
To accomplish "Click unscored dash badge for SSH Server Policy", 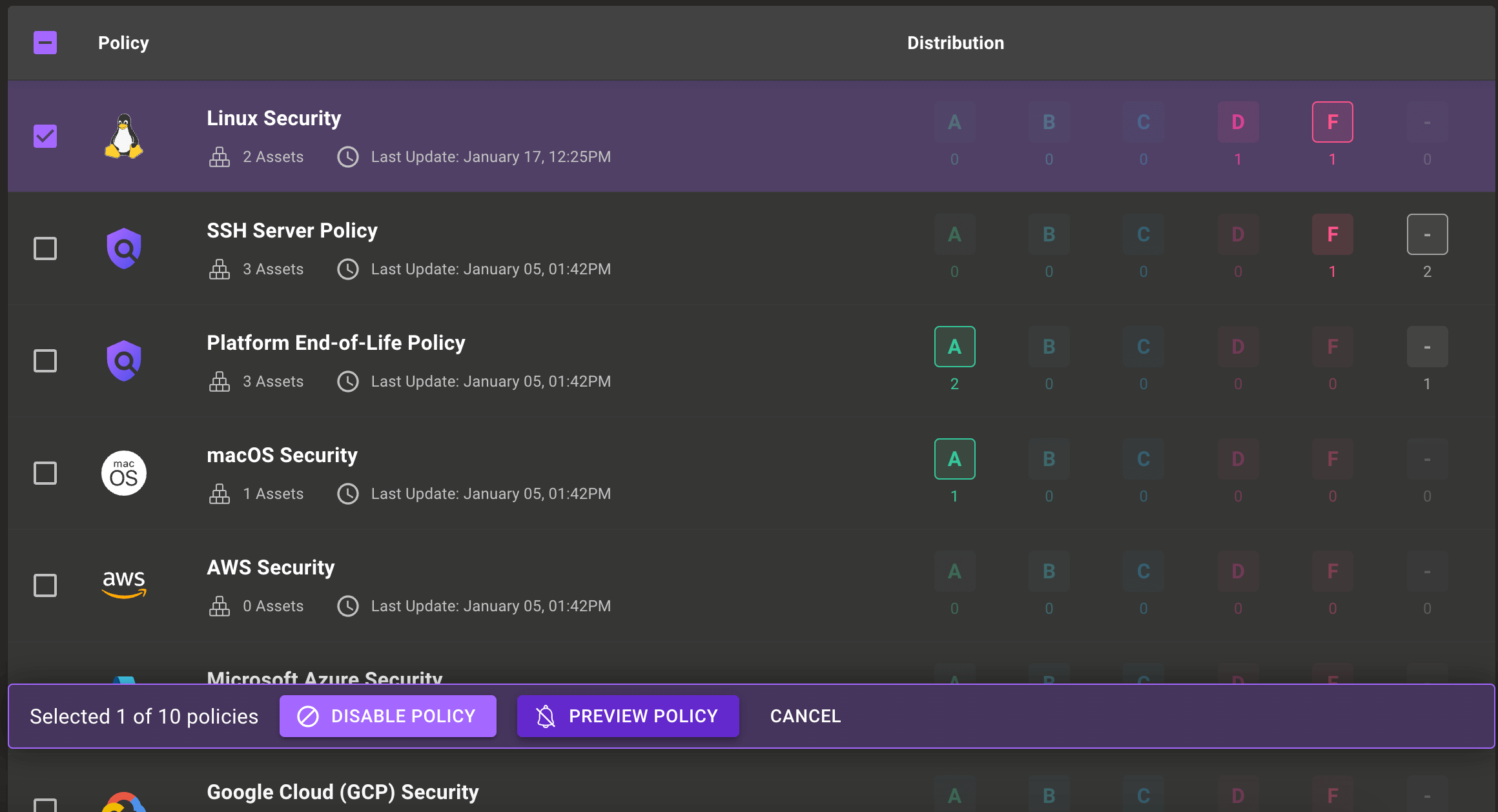I will pos(1427,234).
